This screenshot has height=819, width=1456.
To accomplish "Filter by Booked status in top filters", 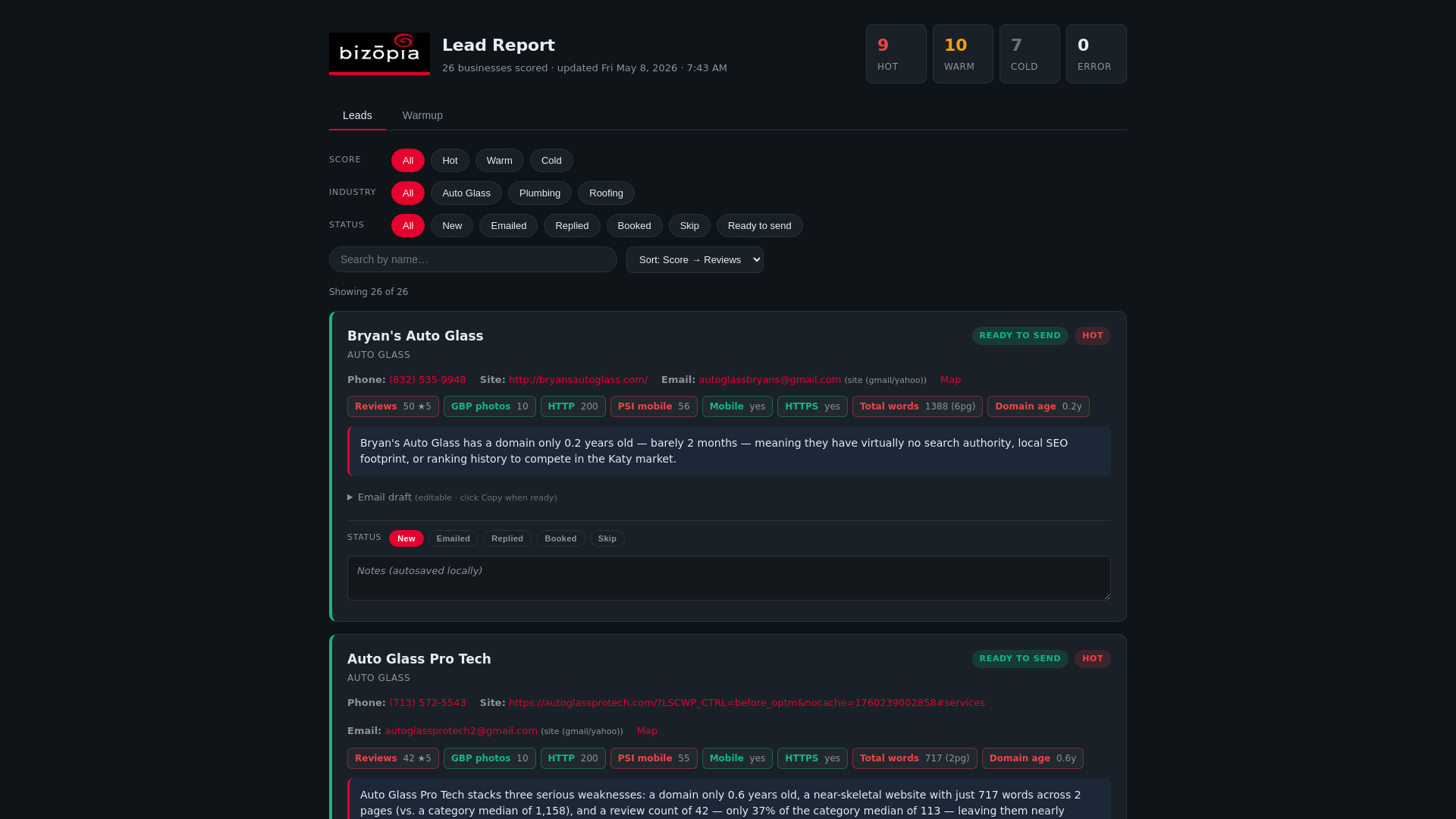I will click(634, 225).
